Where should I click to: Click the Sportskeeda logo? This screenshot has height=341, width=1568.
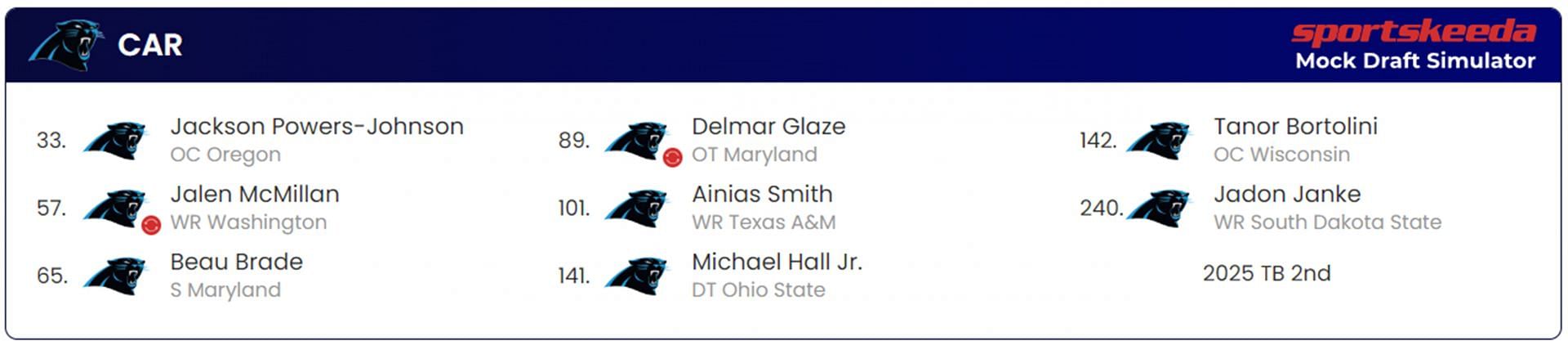click(x=1413, y=32)
